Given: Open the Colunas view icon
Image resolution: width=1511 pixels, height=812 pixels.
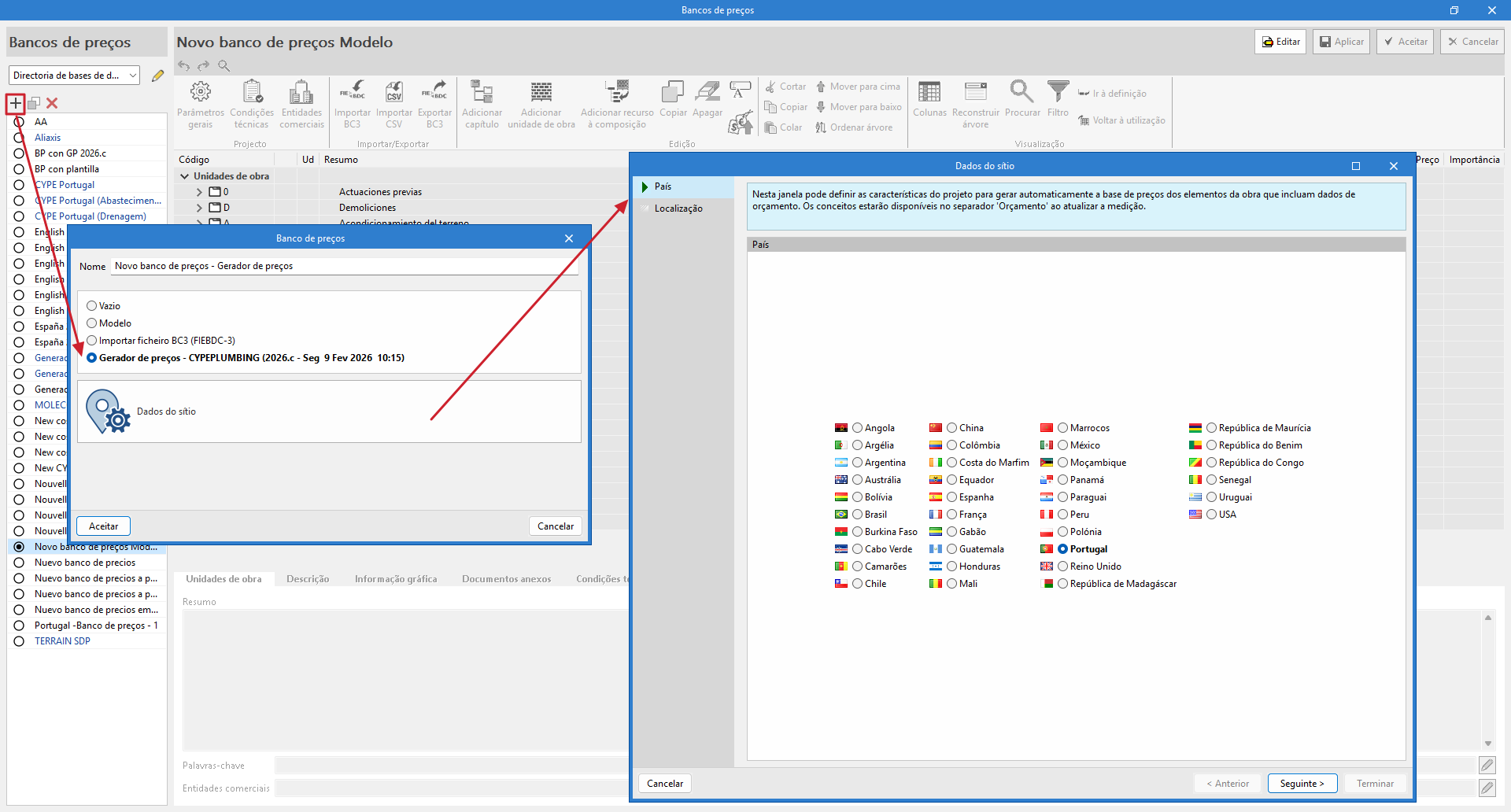Looking at the screenshot, I should (929, 98).
